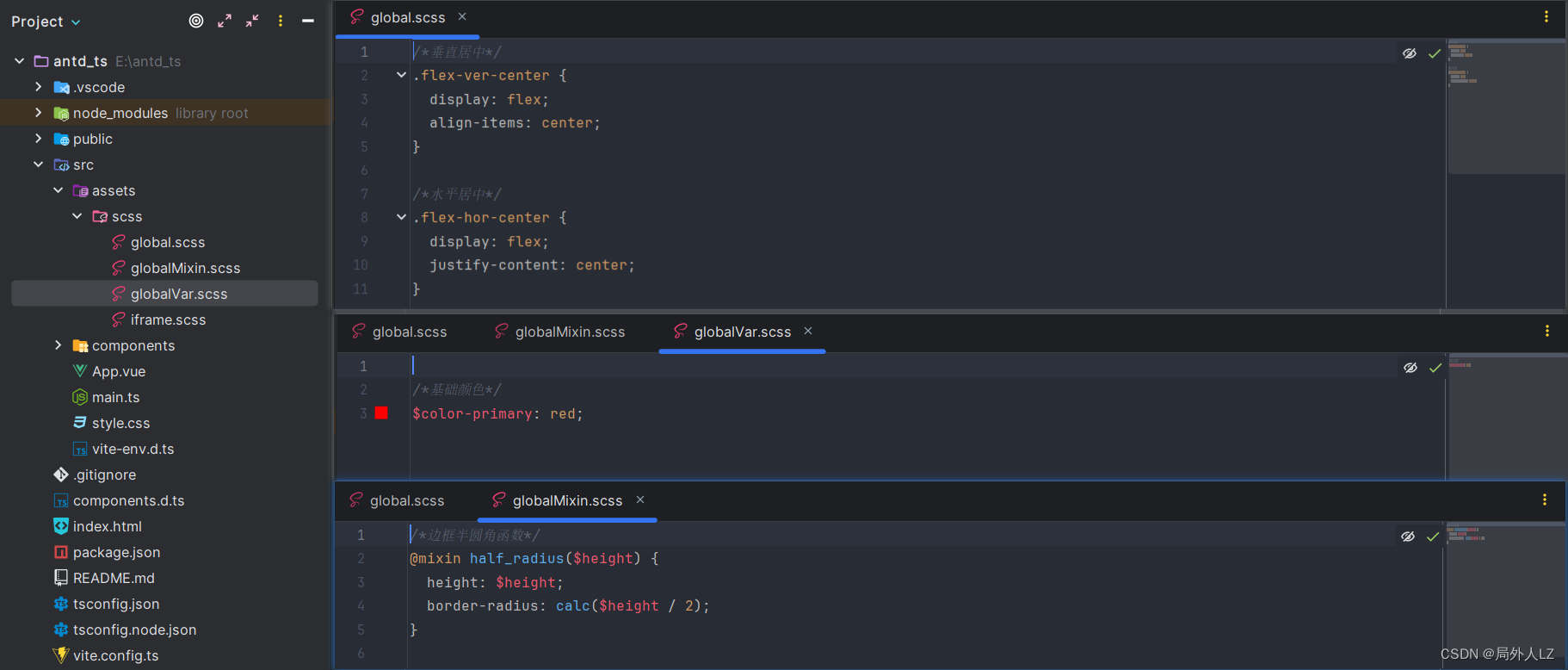1568x670 pixels.
Task: Click the library icon beside node_modules
Action: [61, 113]
